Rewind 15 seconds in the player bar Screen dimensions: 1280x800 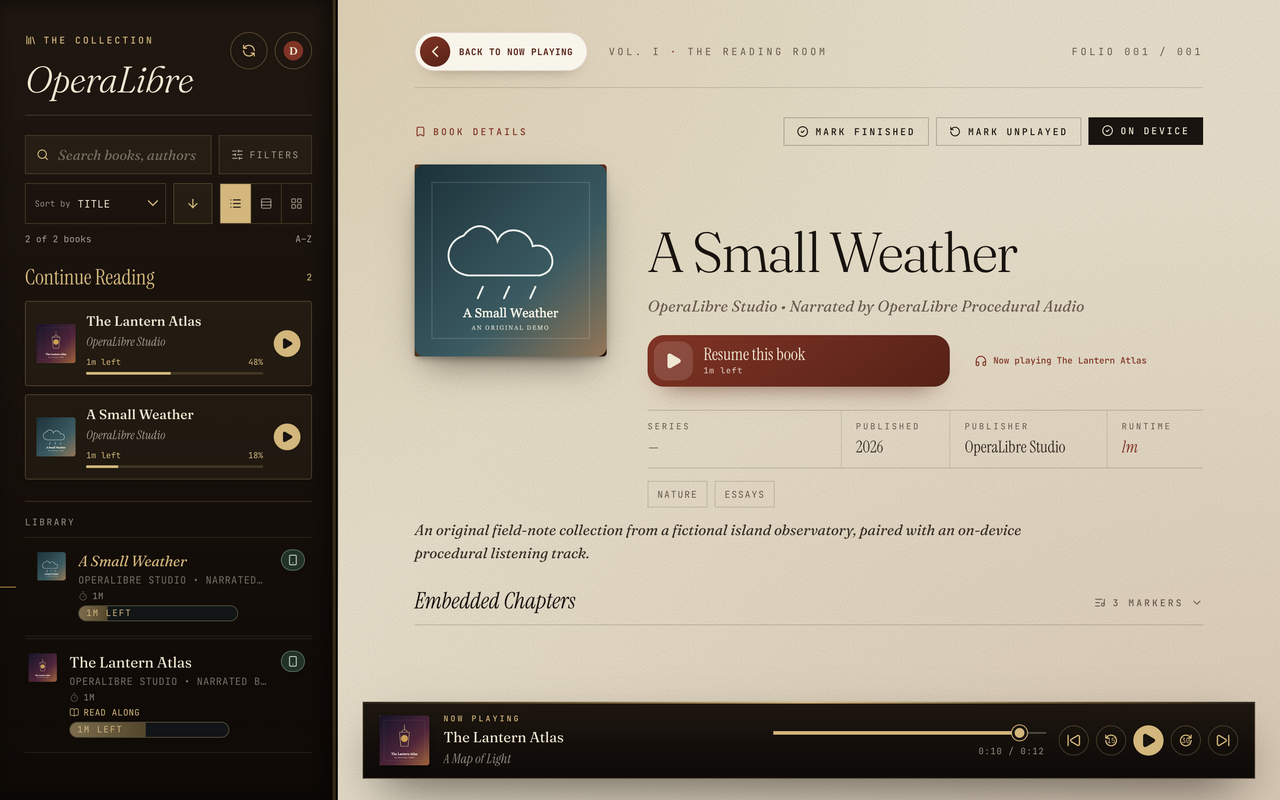pyautogui.click(x=1111, y=740)
